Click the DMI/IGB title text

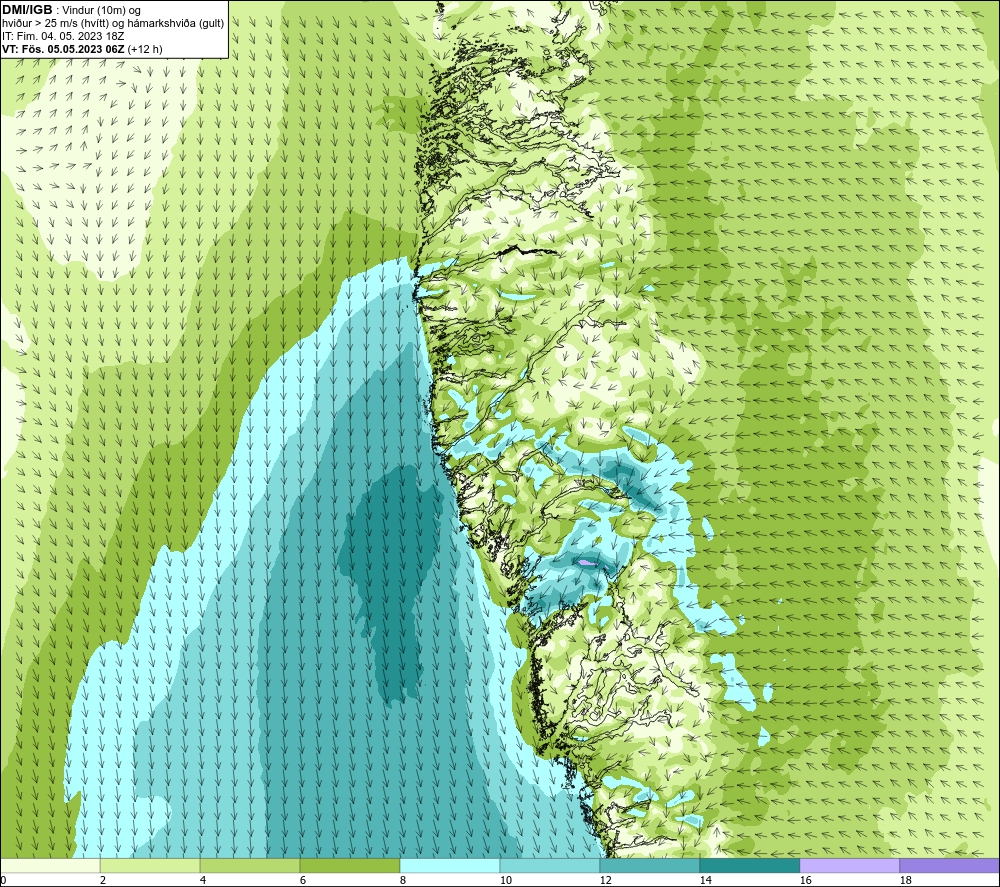click(27, 10)
